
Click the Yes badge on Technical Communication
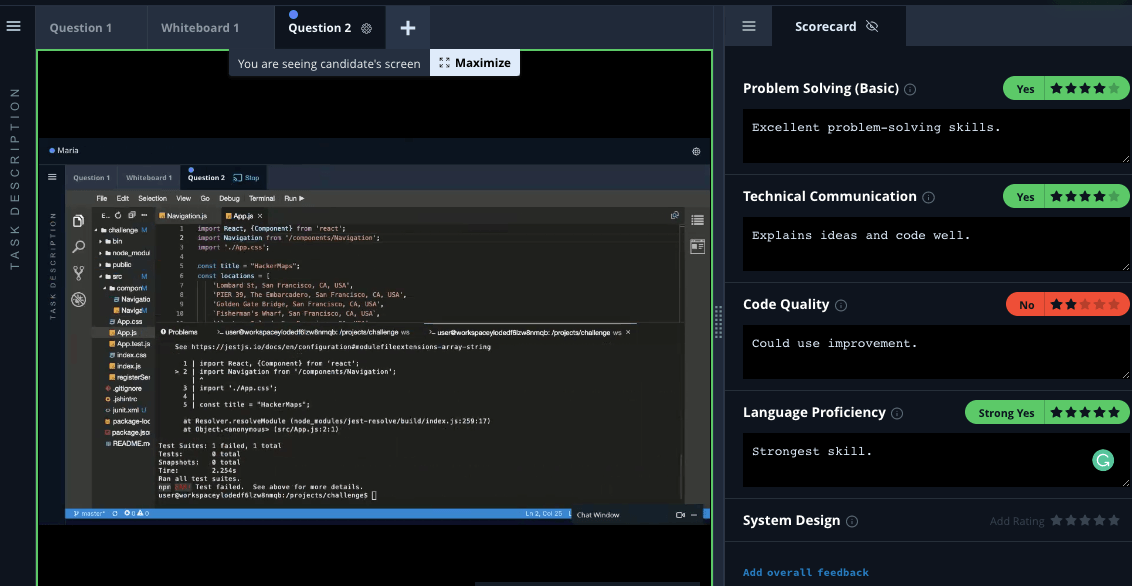coord(1024,196)
